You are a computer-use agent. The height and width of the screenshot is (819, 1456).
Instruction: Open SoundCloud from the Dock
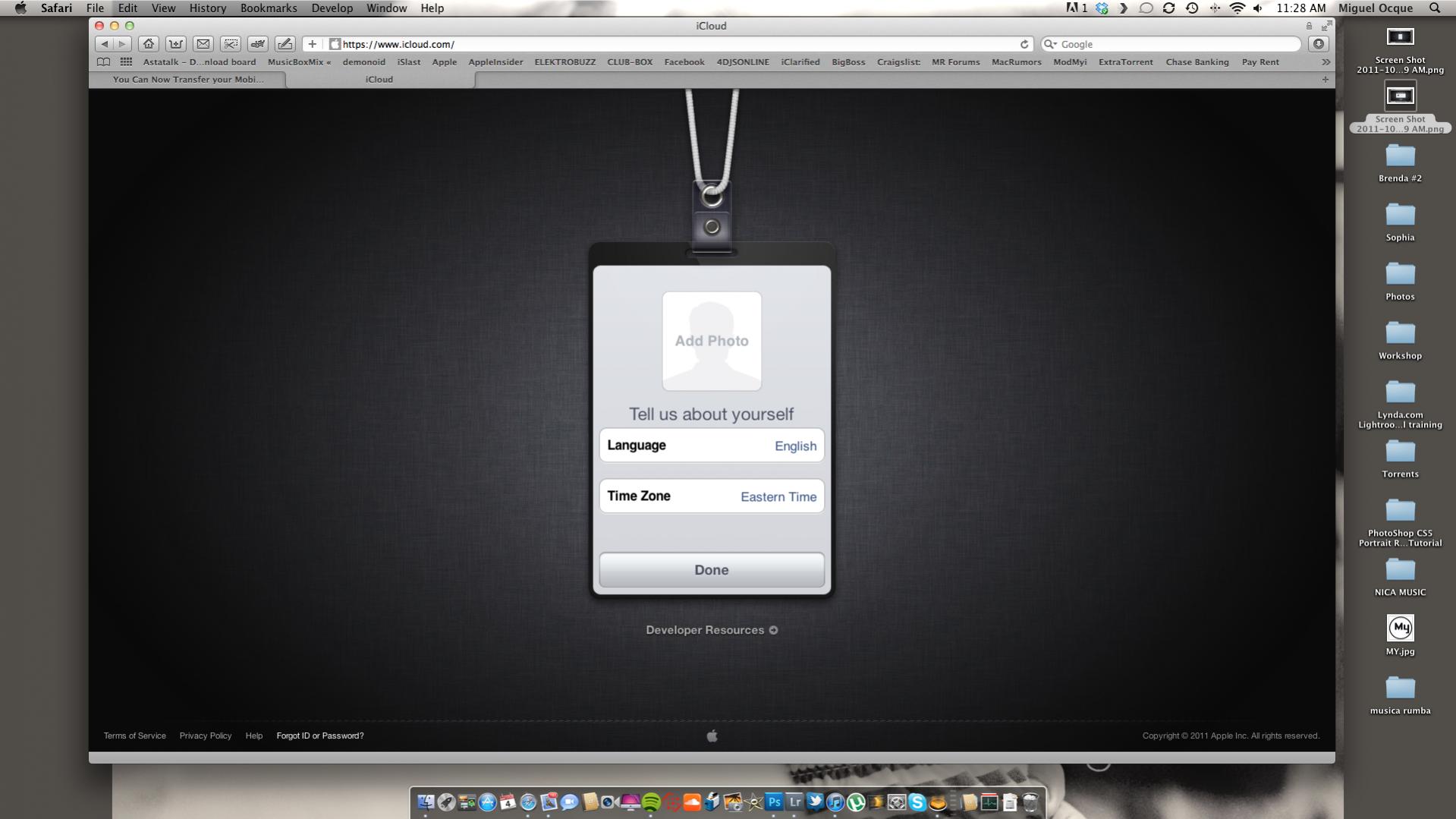tap(692, 802)
